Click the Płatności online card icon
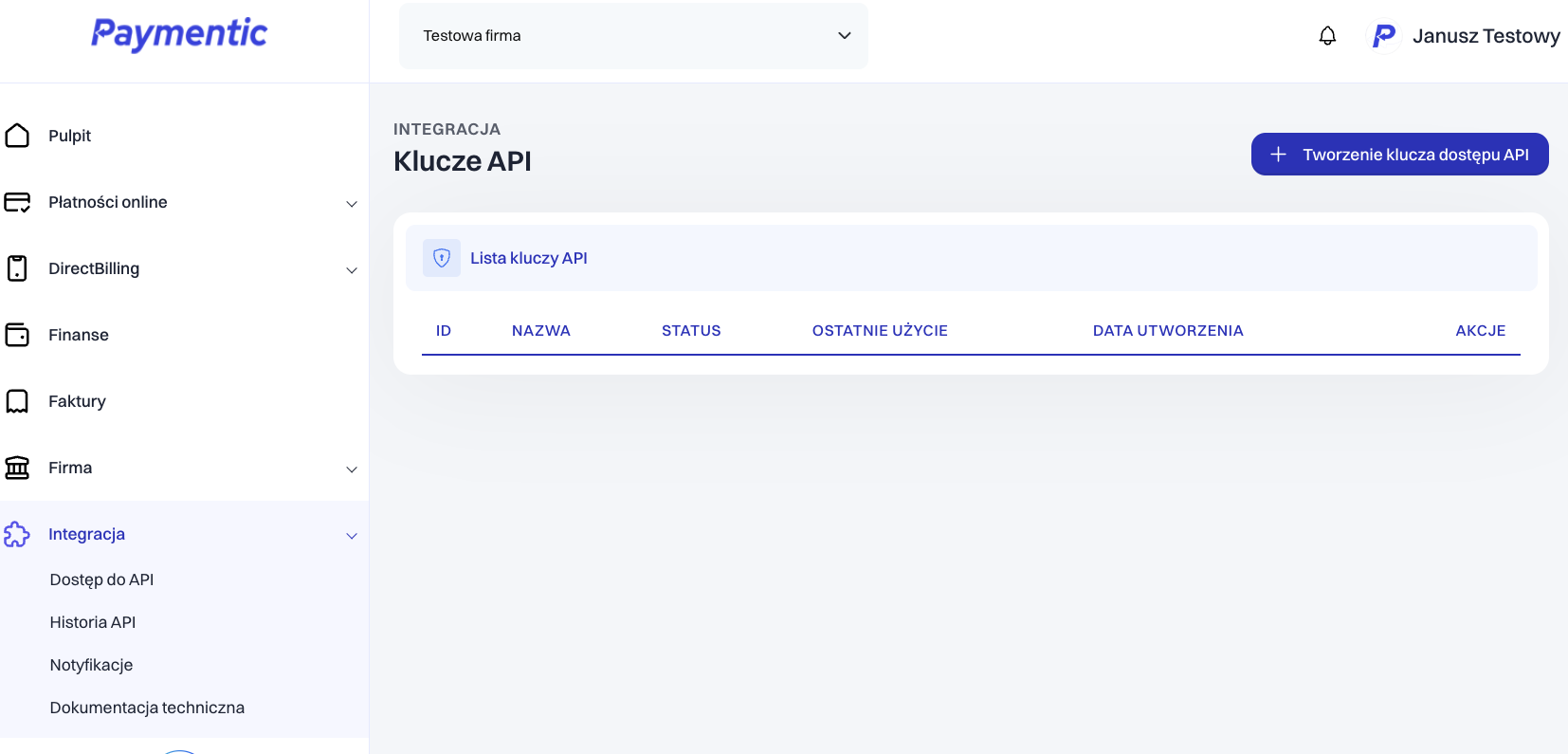 click(x=17, y=202)
